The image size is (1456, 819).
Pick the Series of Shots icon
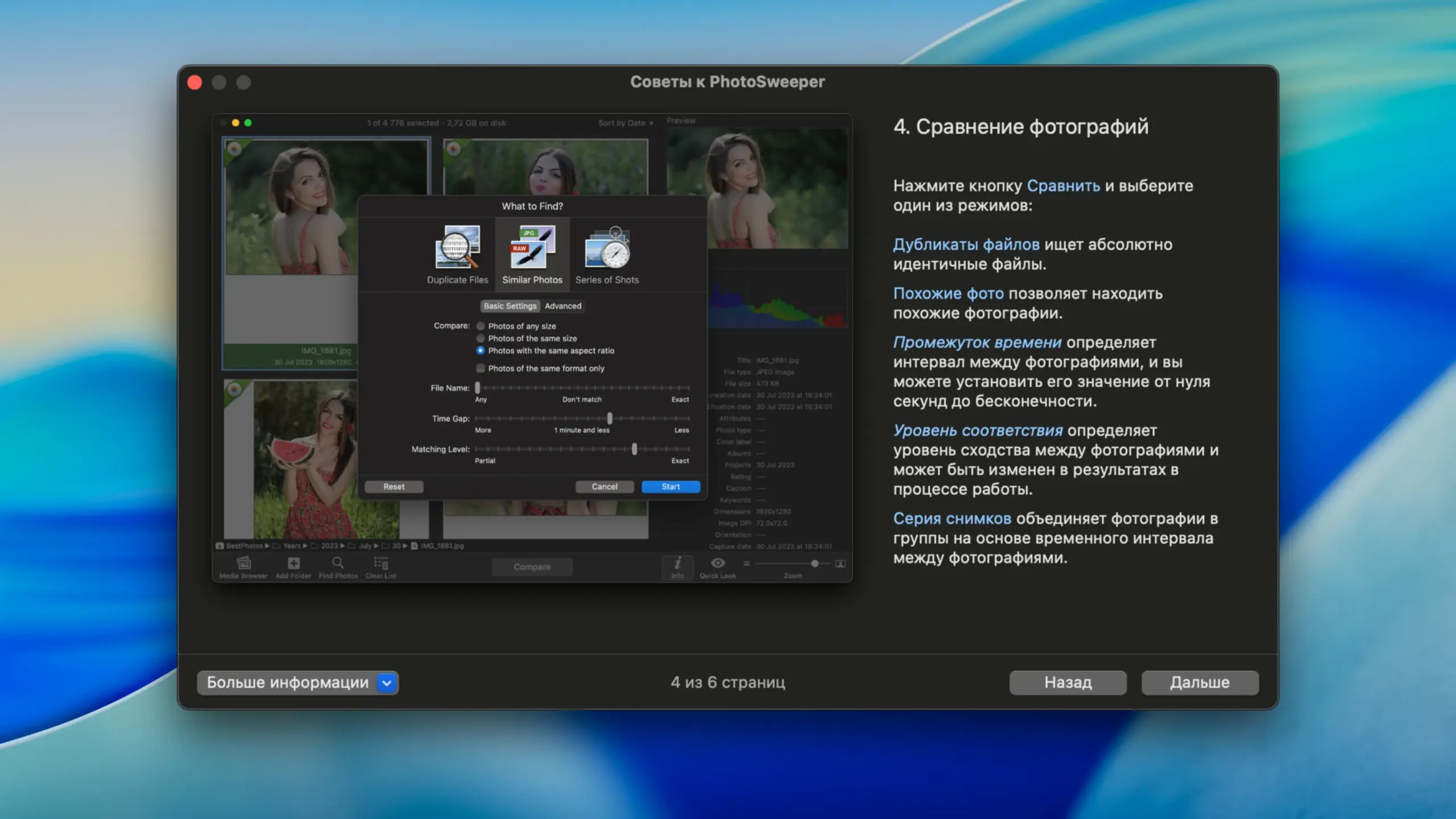click(607, 248)
